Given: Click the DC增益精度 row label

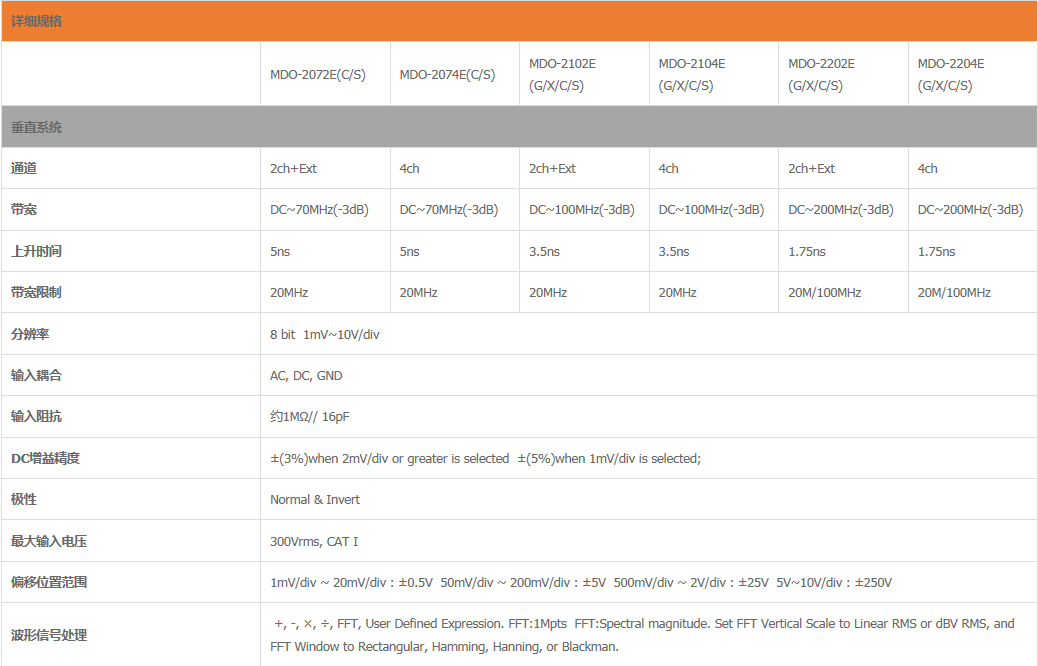Looking at the screenshot, I should coord(45,459).
